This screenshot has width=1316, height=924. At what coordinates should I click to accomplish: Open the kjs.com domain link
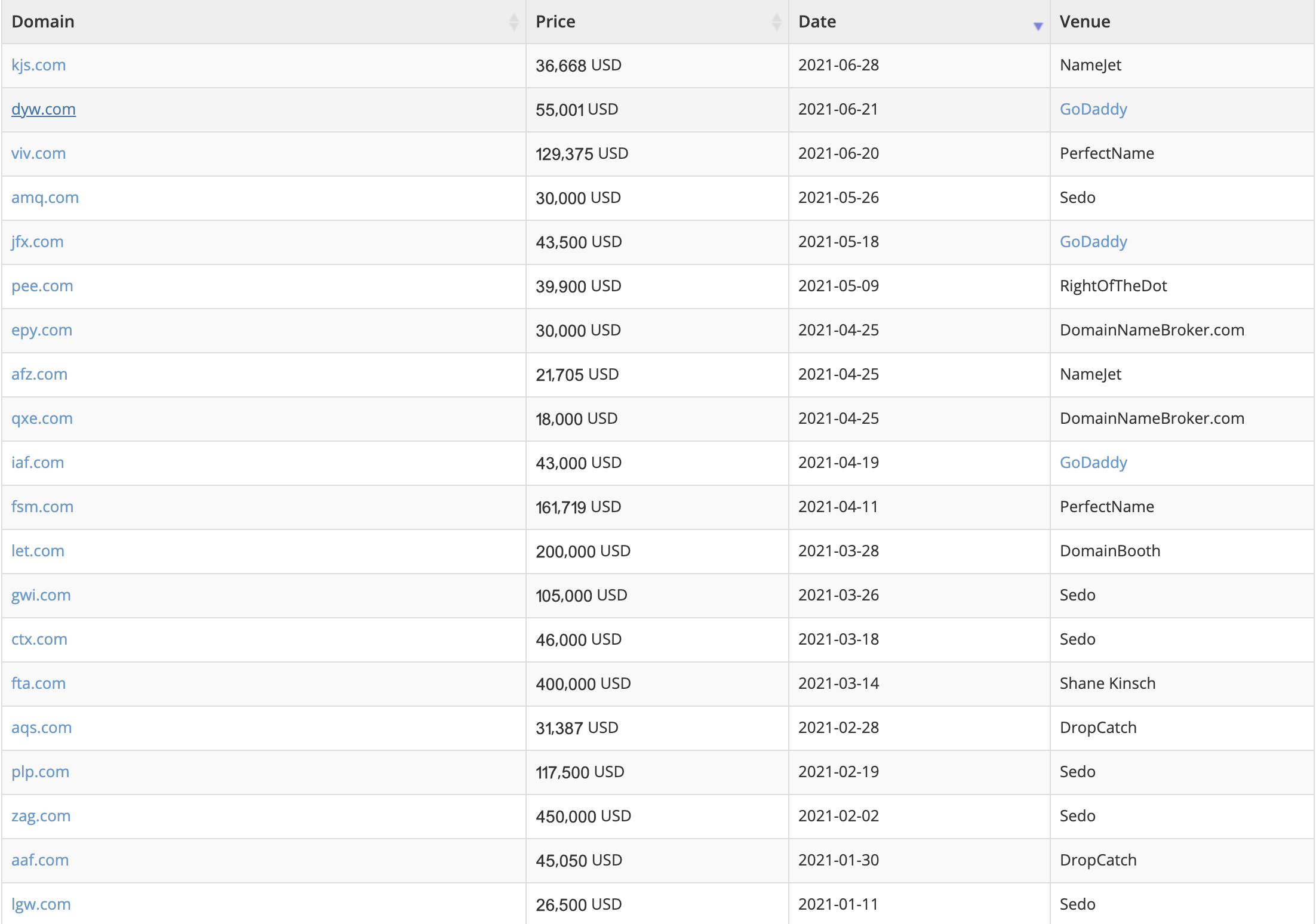(x=38, y=65)
